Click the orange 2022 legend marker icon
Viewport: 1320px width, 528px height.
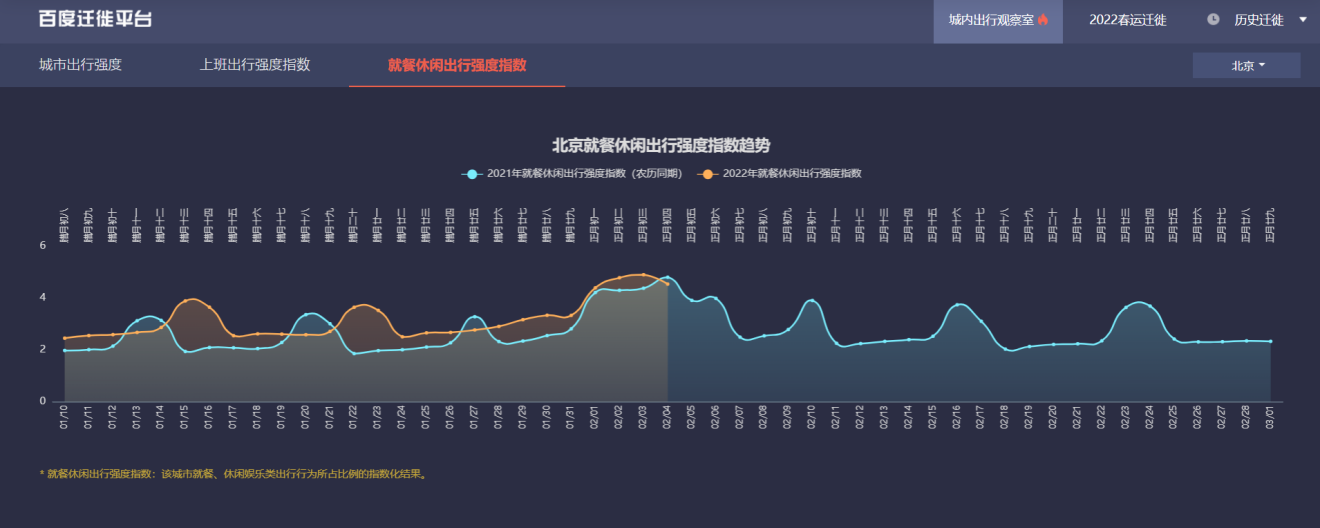708,174
